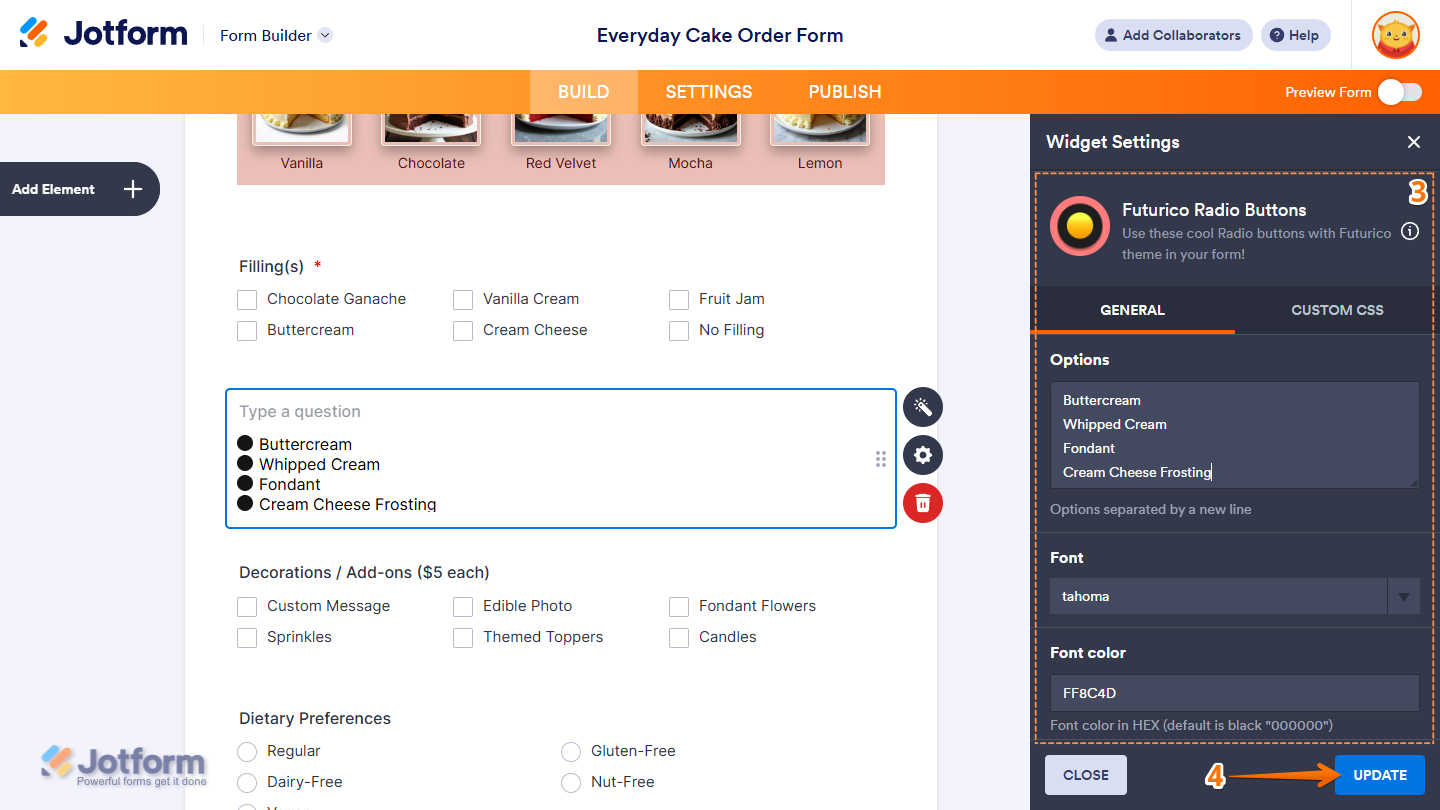Select the Gluten-Free dietary preference

[x=571, y=751]
